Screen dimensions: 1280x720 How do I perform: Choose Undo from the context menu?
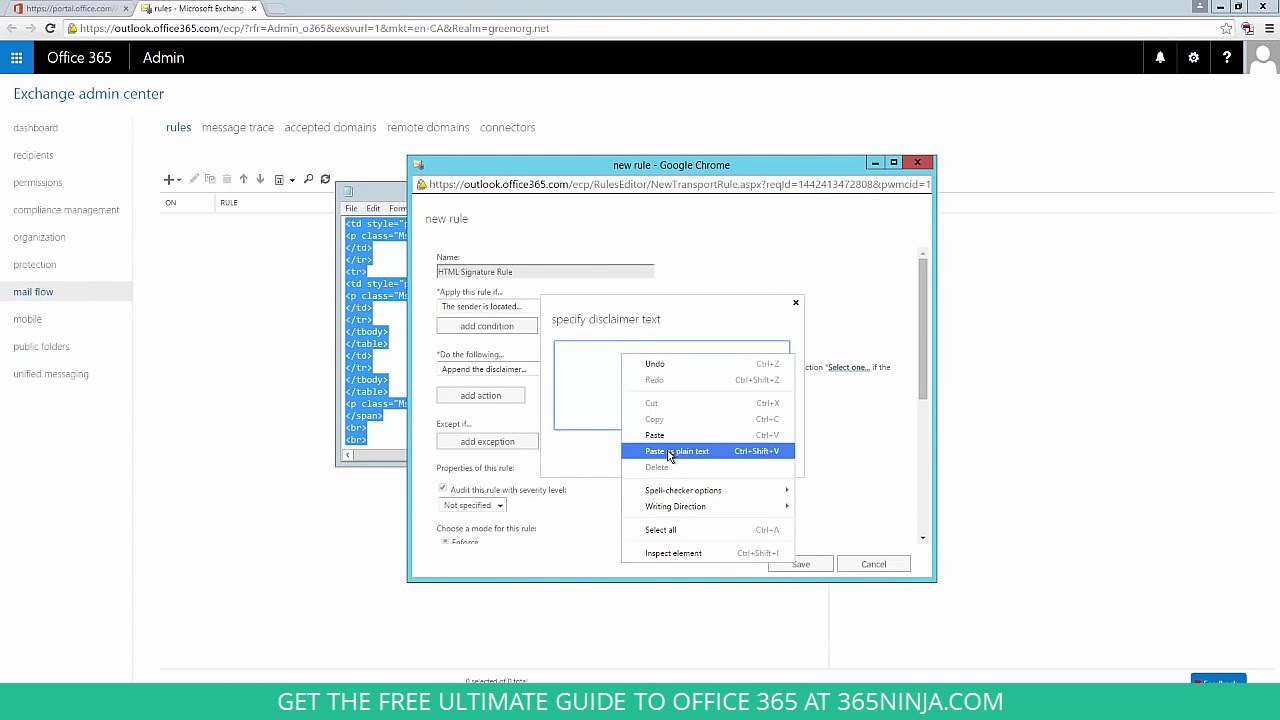(707, 364)
